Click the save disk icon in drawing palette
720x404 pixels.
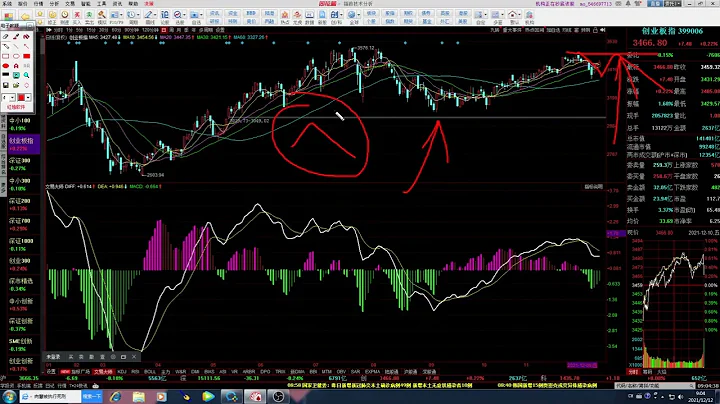[x=6, y=85]
